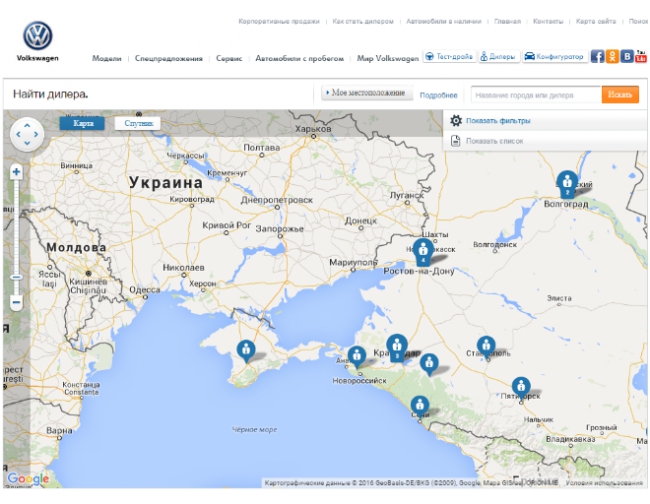Open Модели menu item
The image size is (650, 504).
pos(106,59)
